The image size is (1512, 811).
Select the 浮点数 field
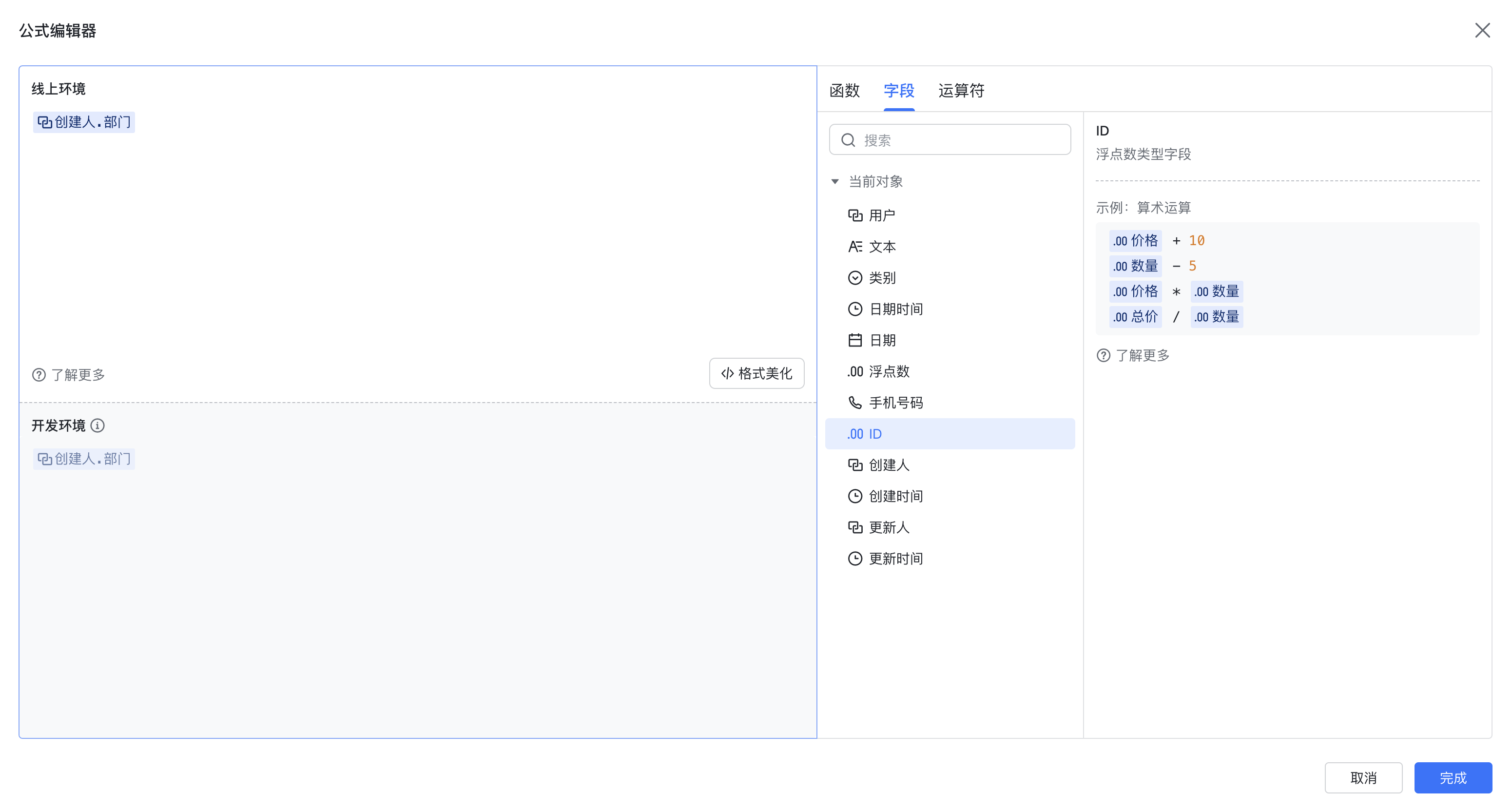pos(950,371)
